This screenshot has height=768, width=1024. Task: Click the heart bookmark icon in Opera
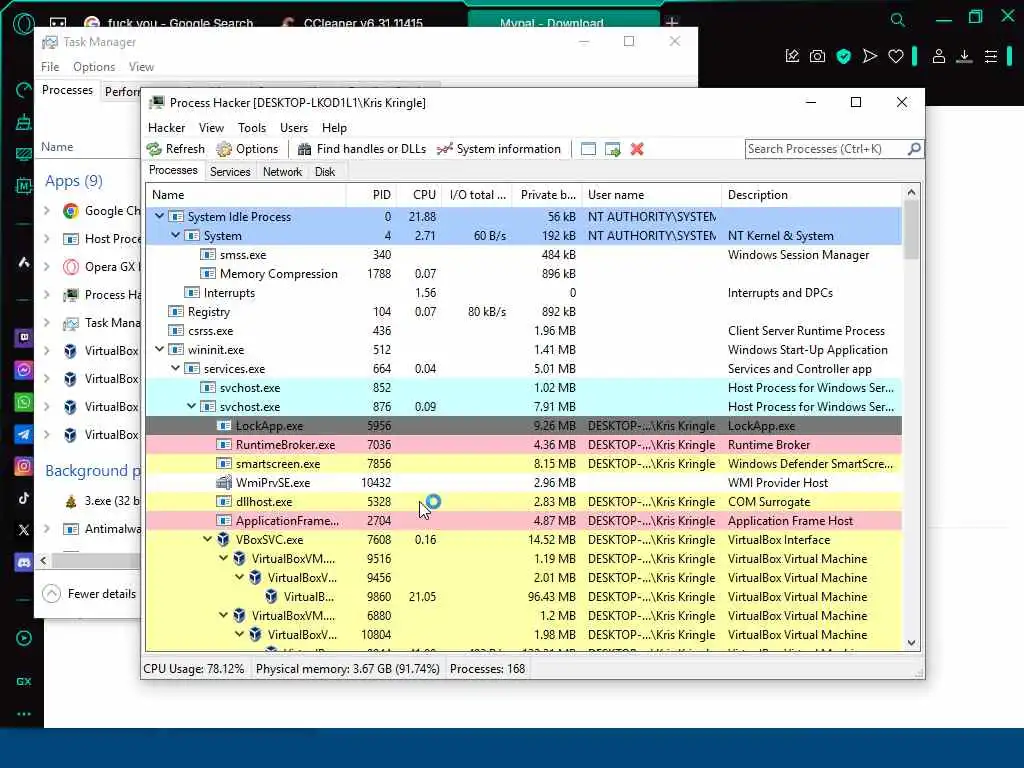point(896,57)
